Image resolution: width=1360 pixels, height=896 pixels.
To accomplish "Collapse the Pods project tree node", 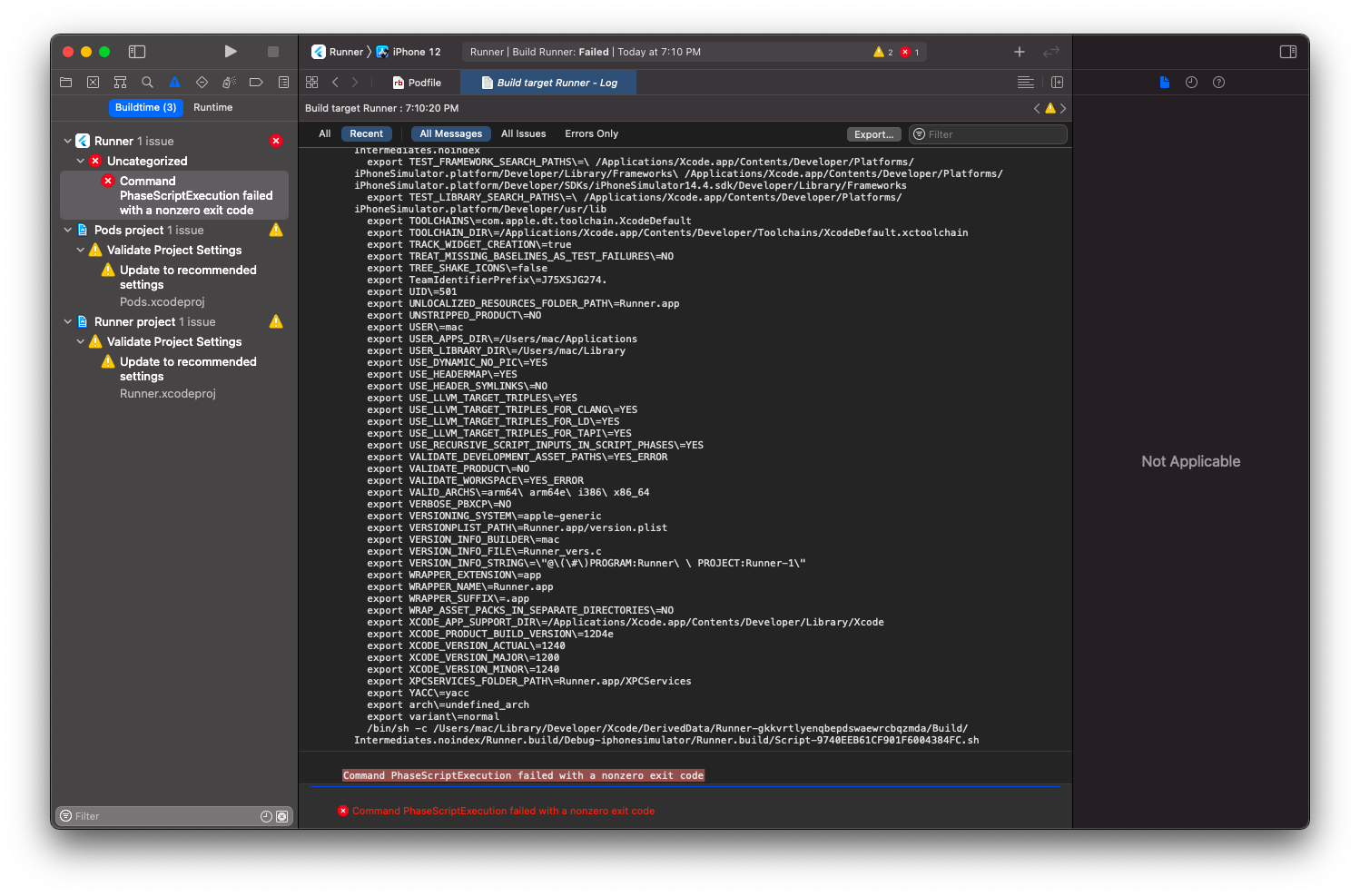I will point(68,231).
